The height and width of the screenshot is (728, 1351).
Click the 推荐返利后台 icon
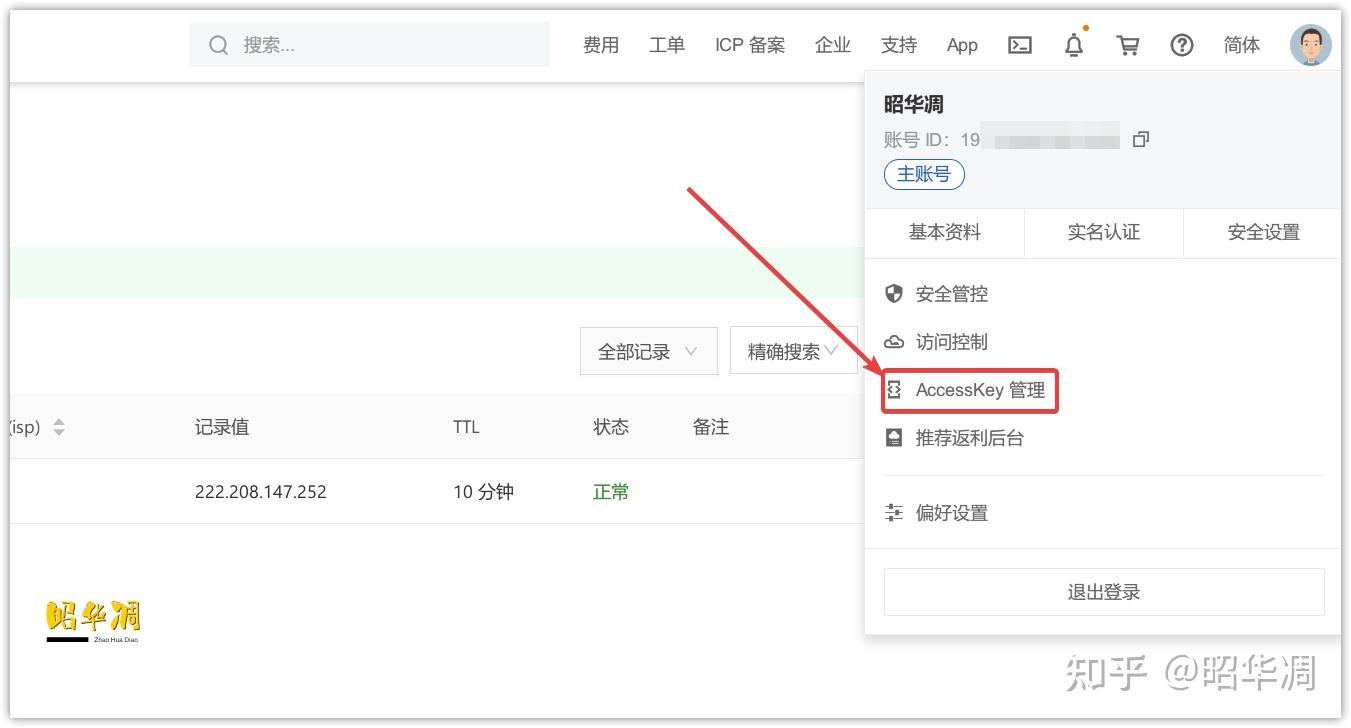click(893, 437)
